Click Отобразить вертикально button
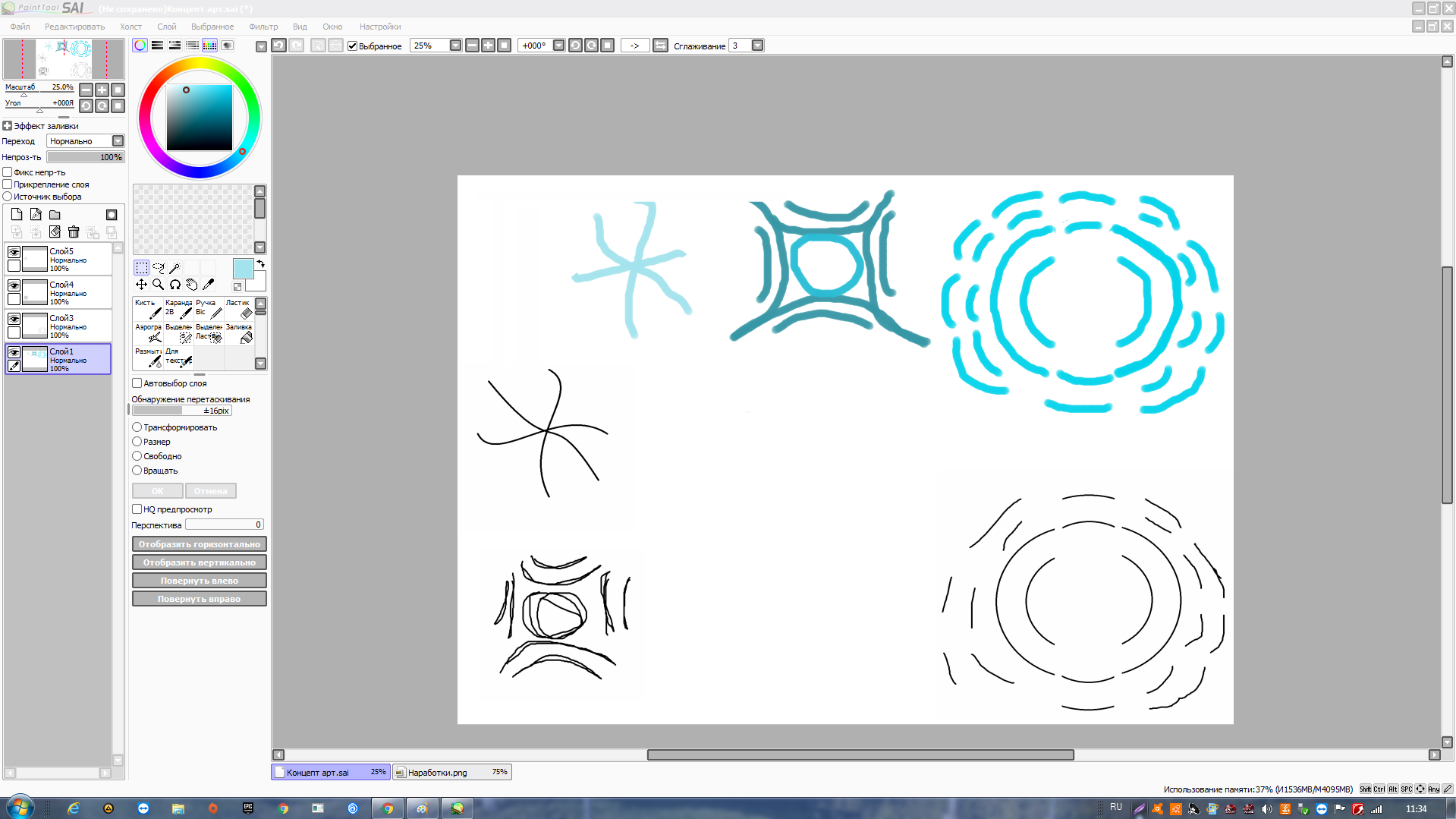Viewport: 1456px width, 819px height. [x=200, y=562]
